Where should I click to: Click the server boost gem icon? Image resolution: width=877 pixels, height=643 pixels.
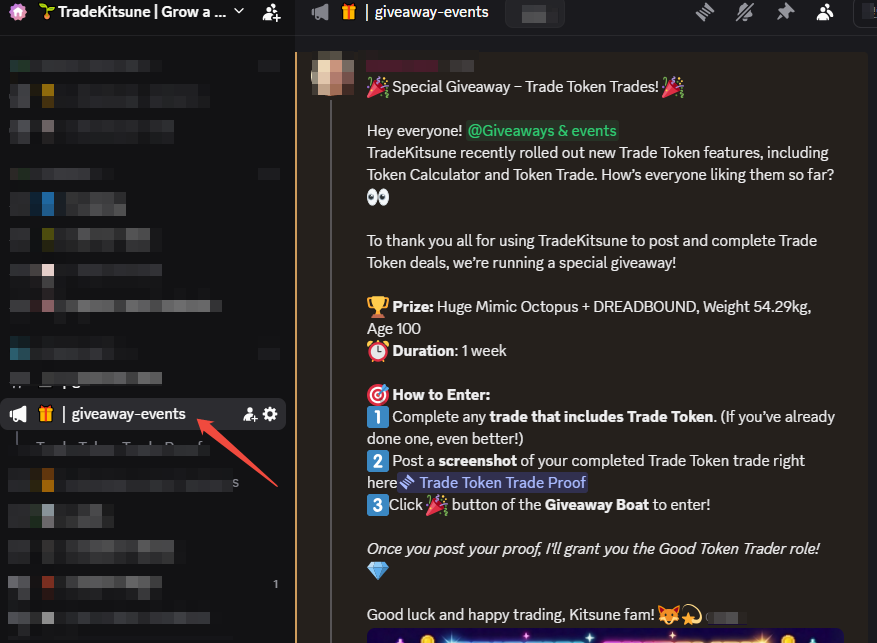coord(18,12)
